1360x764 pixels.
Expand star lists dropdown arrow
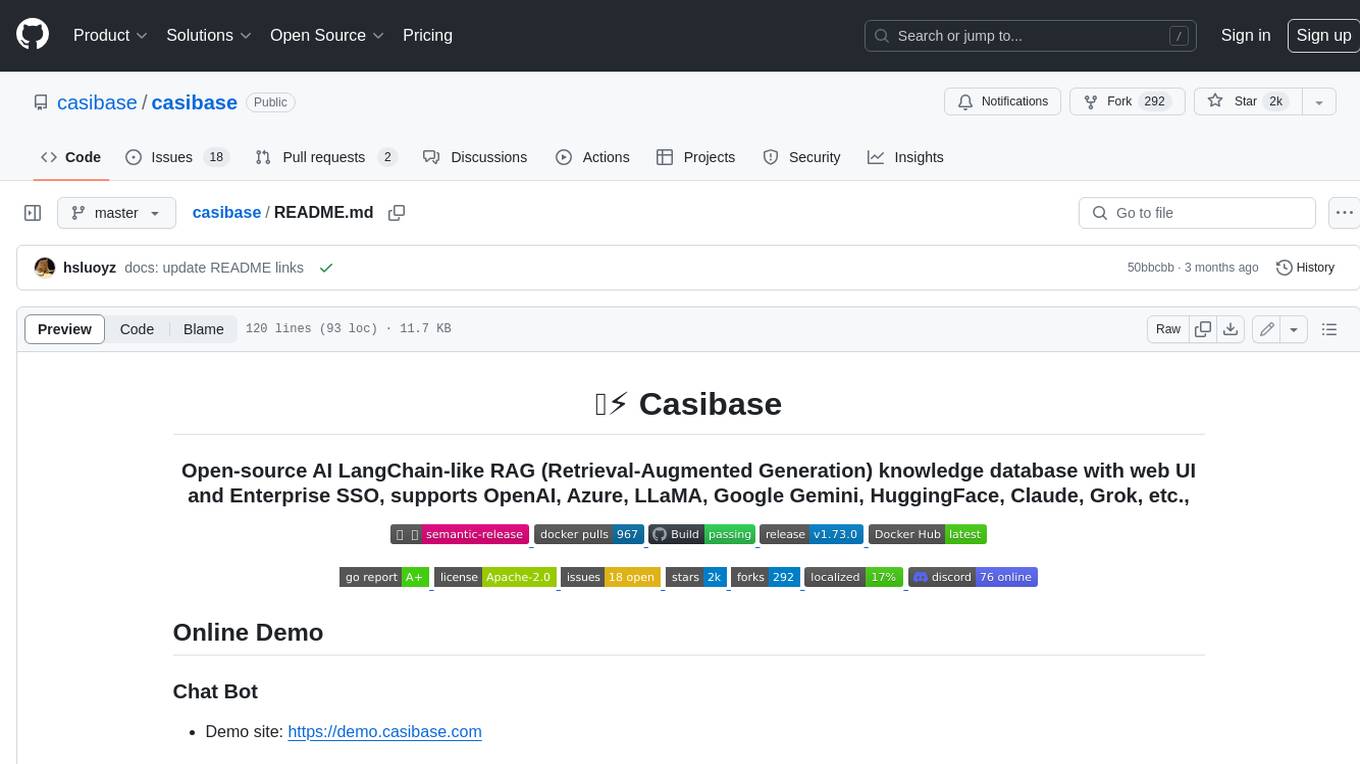click(1319, 101)
